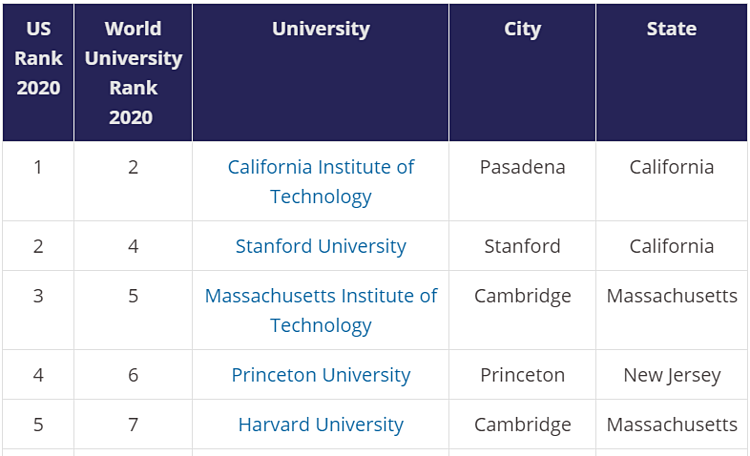
Task: Click the Pasadena city cell
Action: (522, 167)
